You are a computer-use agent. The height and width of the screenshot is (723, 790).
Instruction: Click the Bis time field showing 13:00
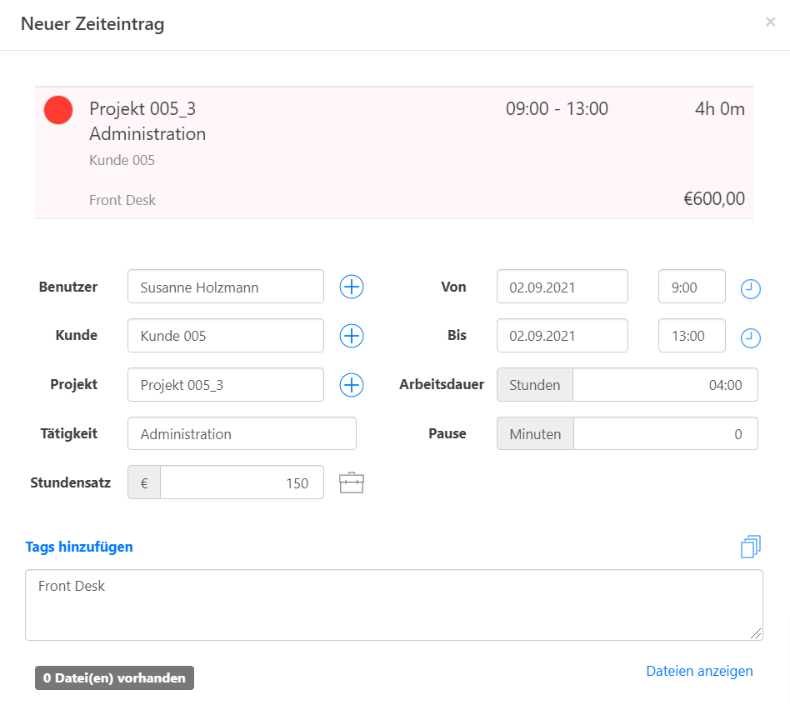[692, 336]
